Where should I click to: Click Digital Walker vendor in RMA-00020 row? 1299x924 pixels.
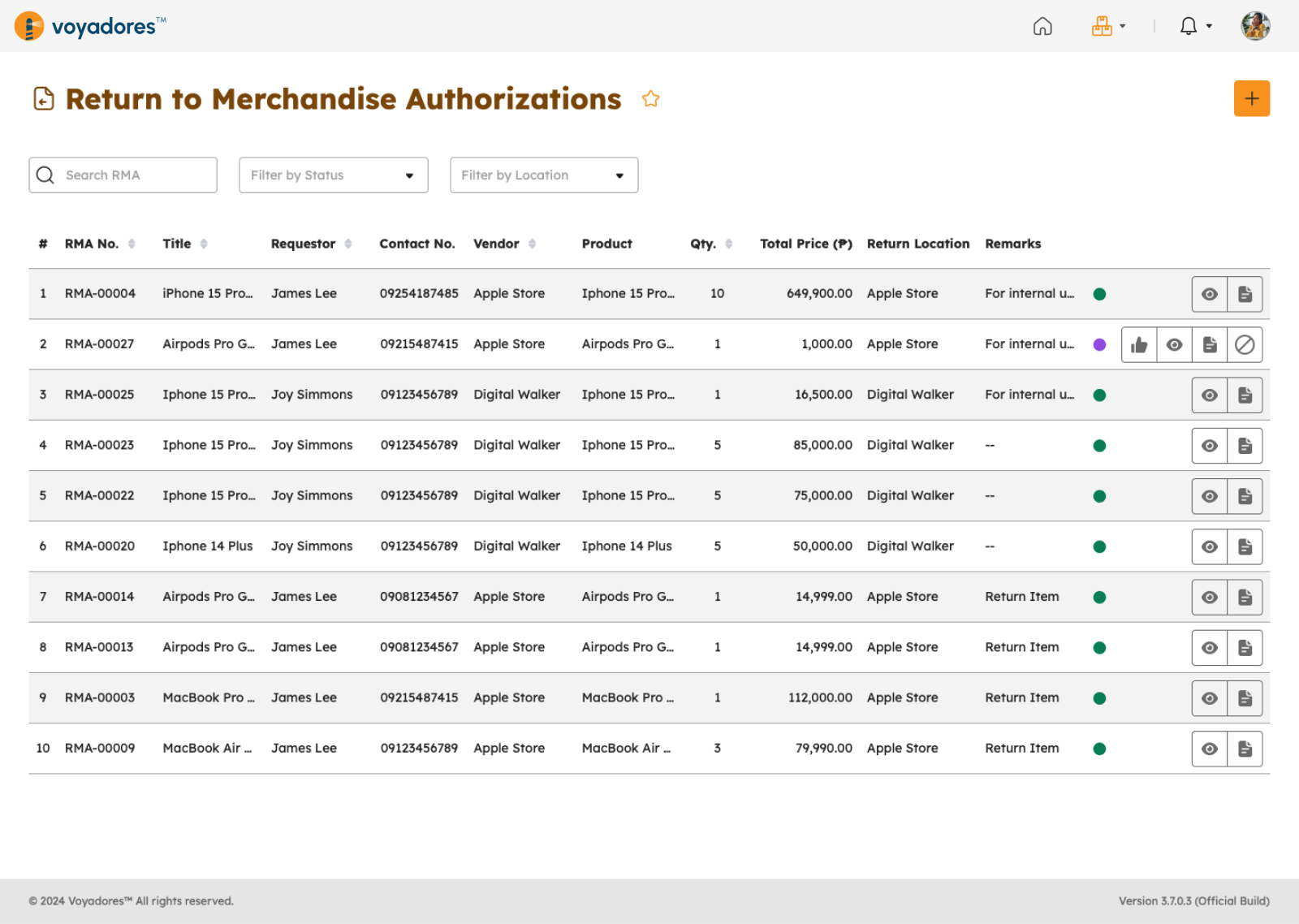click(x=516, y=546)
